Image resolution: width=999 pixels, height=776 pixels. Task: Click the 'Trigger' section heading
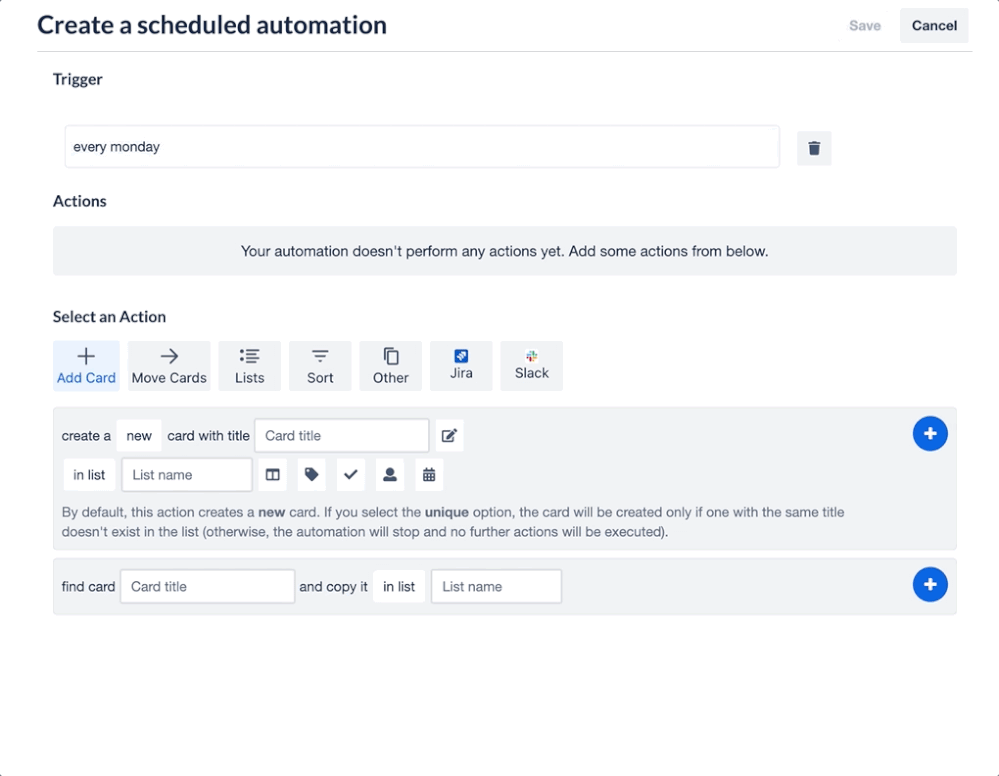tap(78, 79)
